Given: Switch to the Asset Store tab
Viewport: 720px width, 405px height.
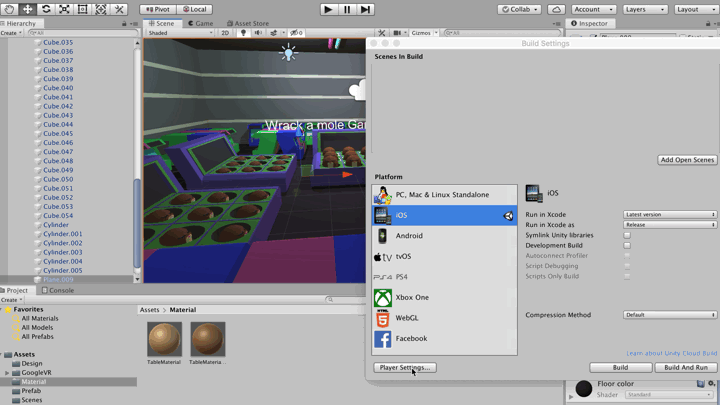Looking at the screenshot, I should click(x=248, y=23).
